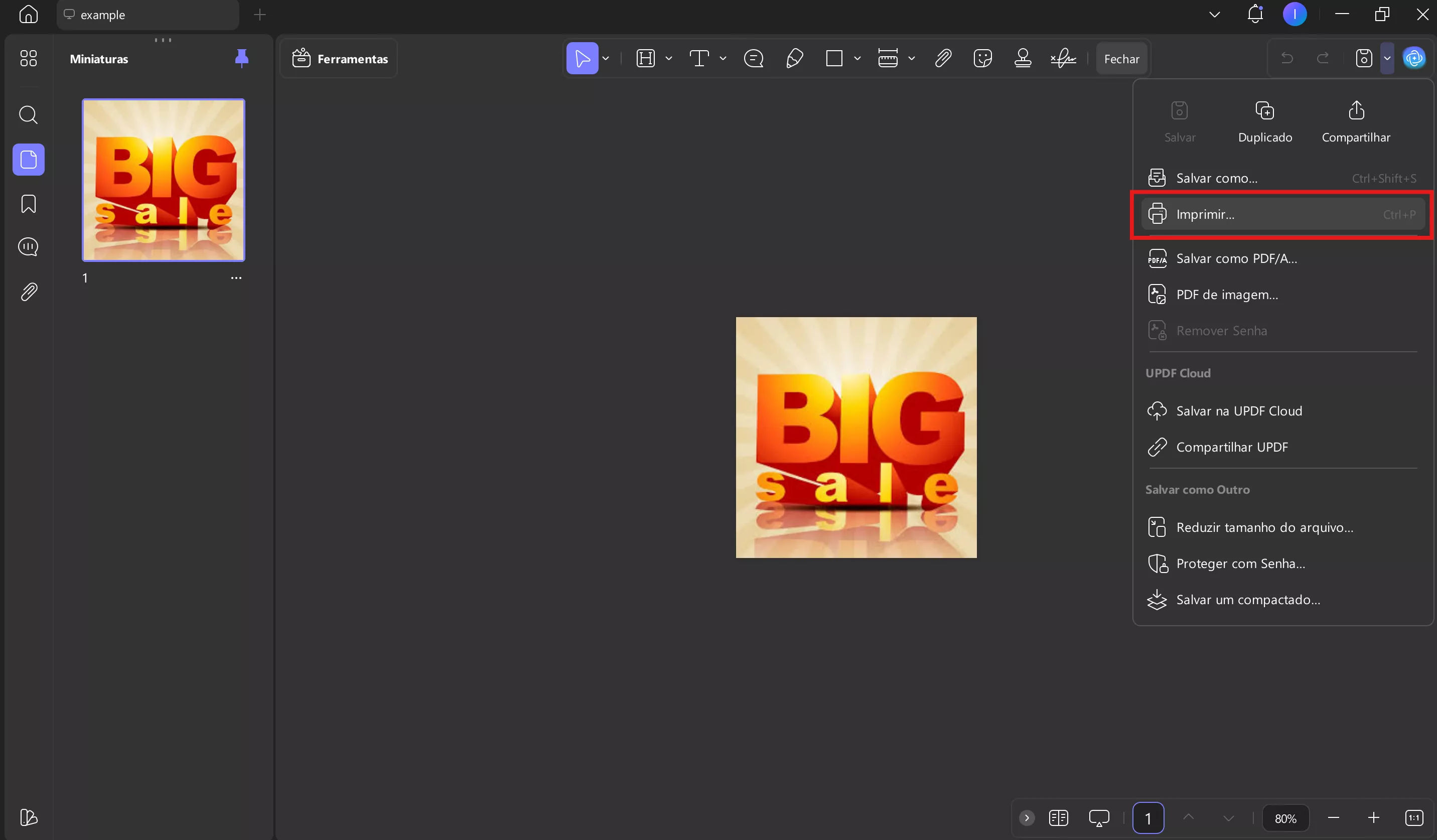
Task: Select the stamp tool icon
Action: click(x=1023, y=58)
